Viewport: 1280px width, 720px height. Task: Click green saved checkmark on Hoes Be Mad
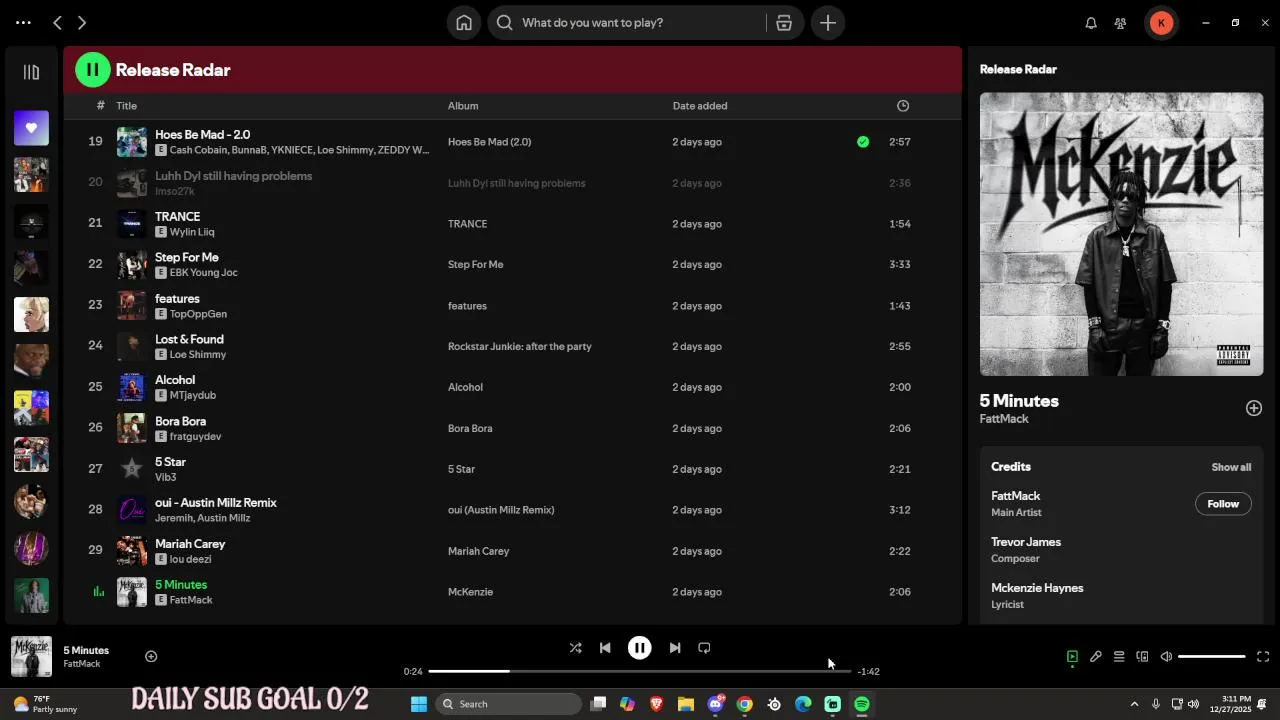863,142
